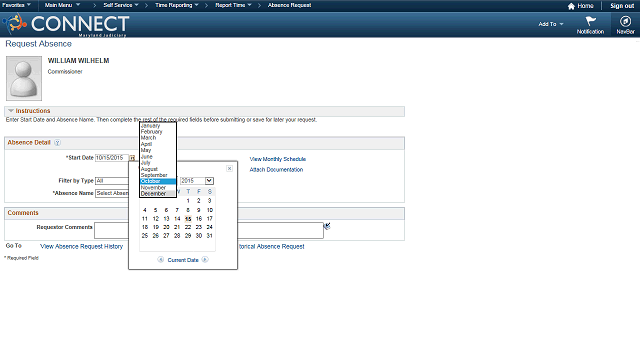Select April in month list
The width and height of the screenshot is (640, 360).
click(x=158, y=144)
